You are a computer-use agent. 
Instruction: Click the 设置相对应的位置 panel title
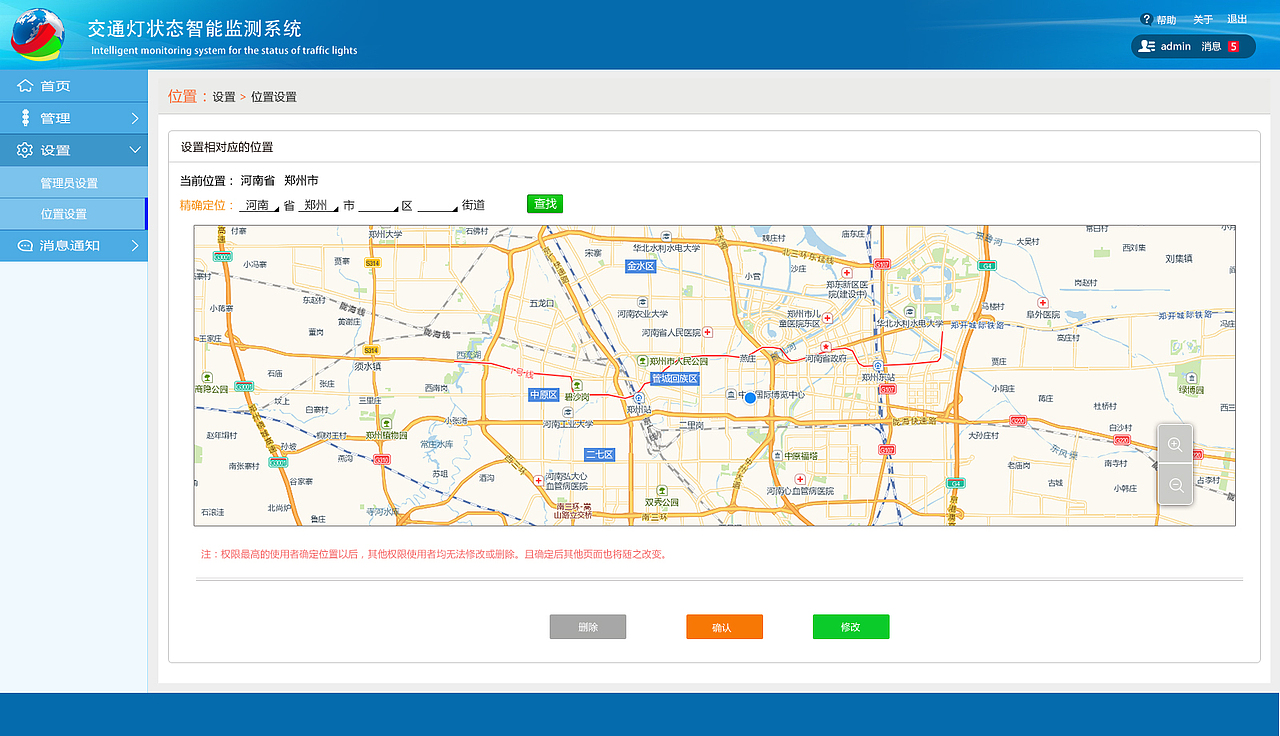click(x=227, y=147)
